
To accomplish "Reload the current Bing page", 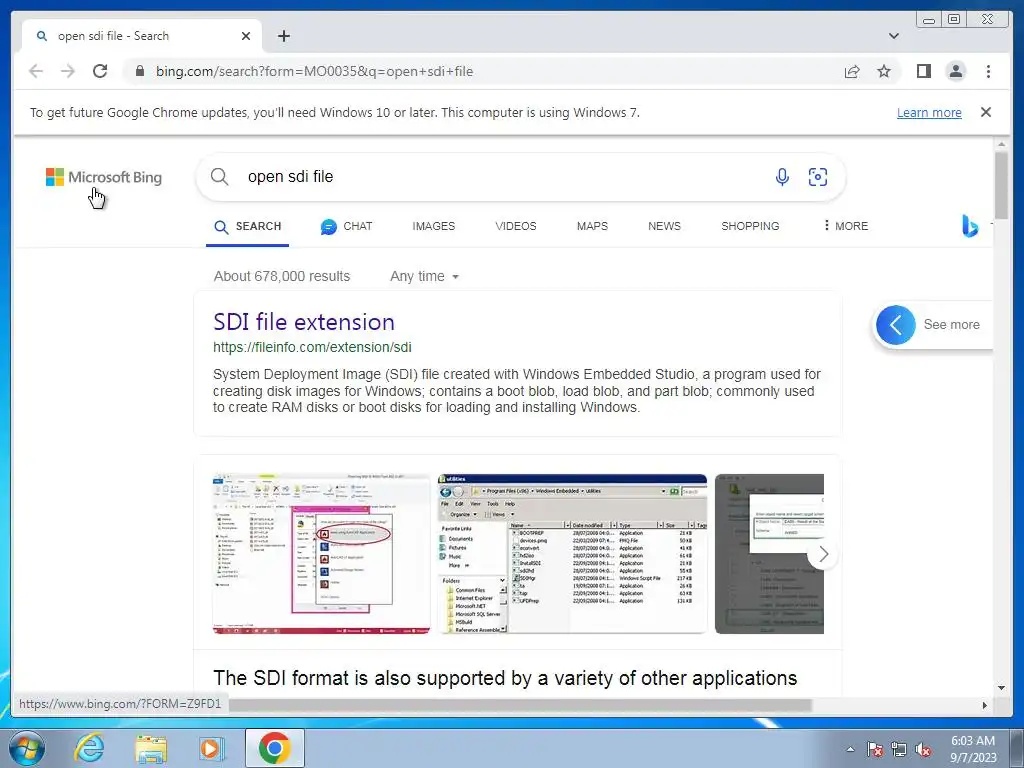I will (100, 71).
